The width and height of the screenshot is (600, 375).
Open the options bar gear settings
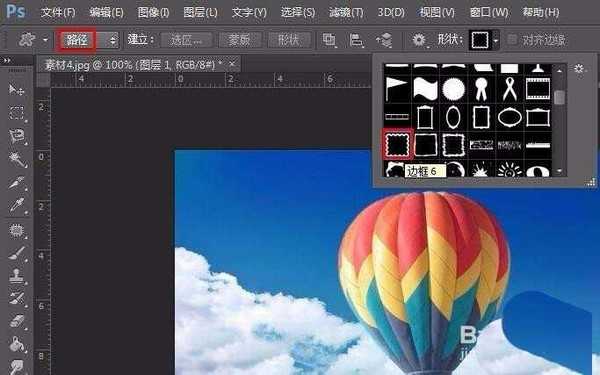point(419,40)
